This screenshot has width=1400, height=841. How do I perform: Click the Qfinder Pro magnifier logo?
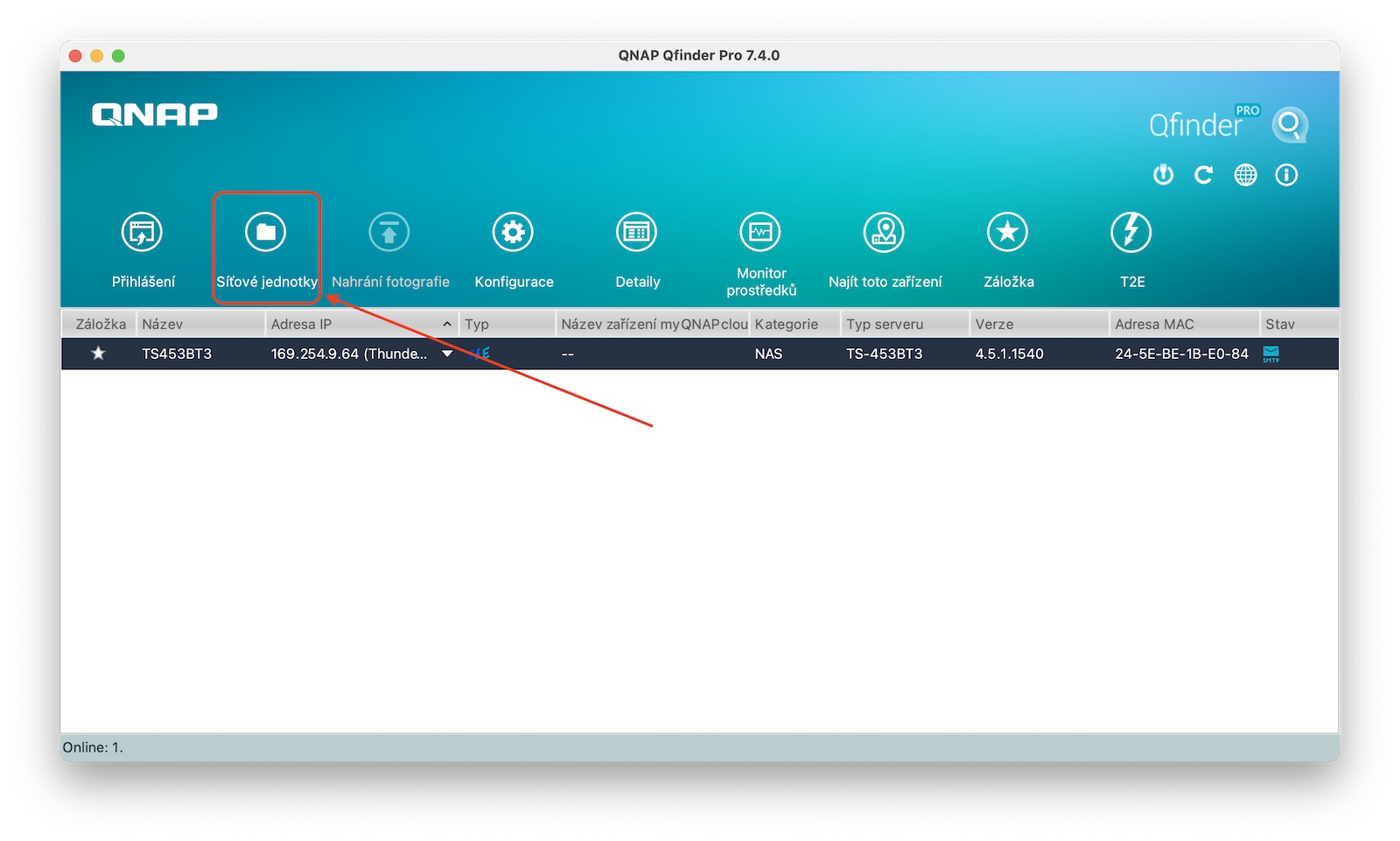pyautogui.click(x=1290, y=124)
